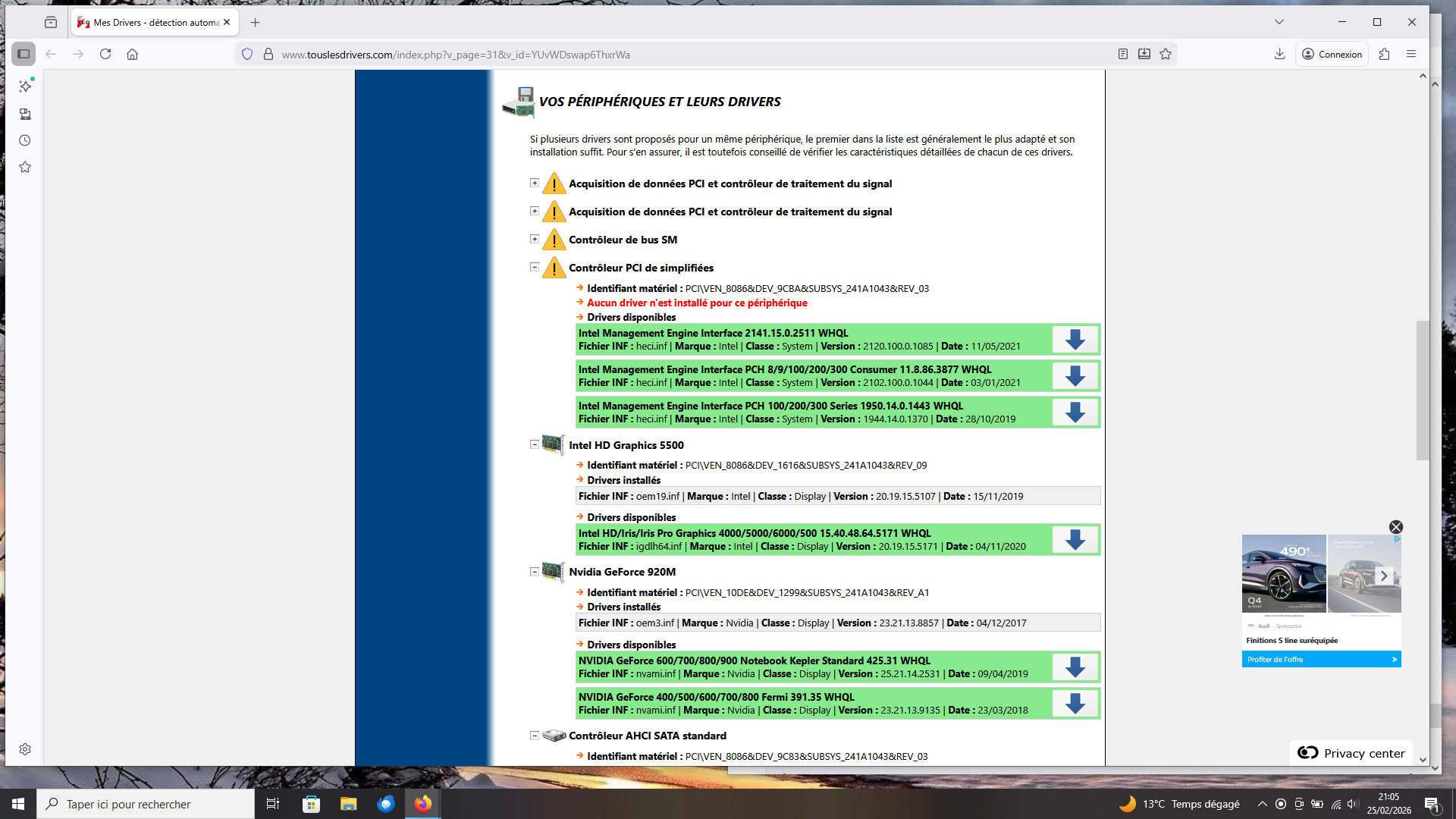Collapse the Nvidia GeForce 920M entry
This screenshot has height=819, width=1456.
tap(535, 572)
